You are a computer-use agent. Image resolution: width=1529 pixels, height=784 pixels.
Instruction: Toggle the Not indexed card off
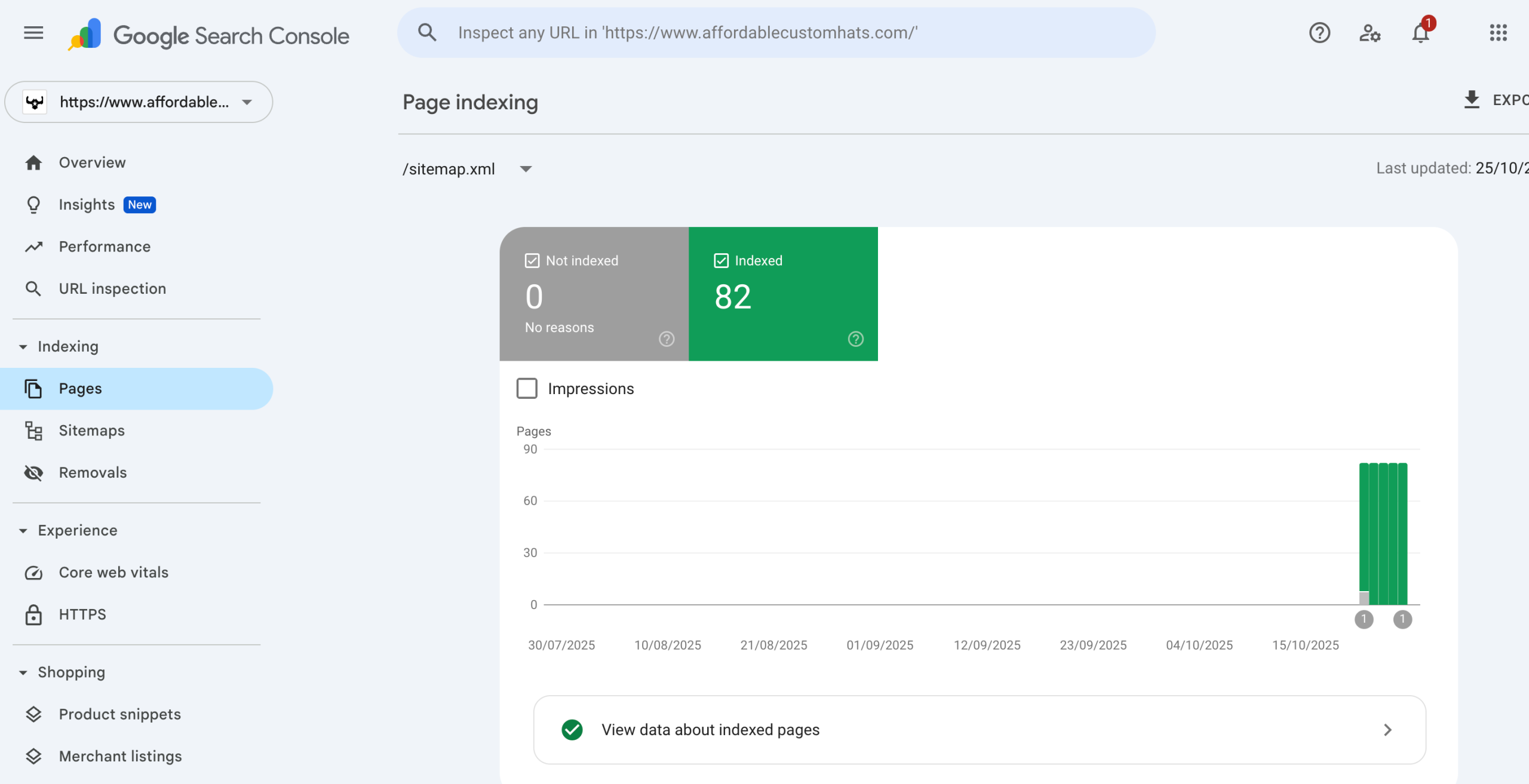(593, 294)
